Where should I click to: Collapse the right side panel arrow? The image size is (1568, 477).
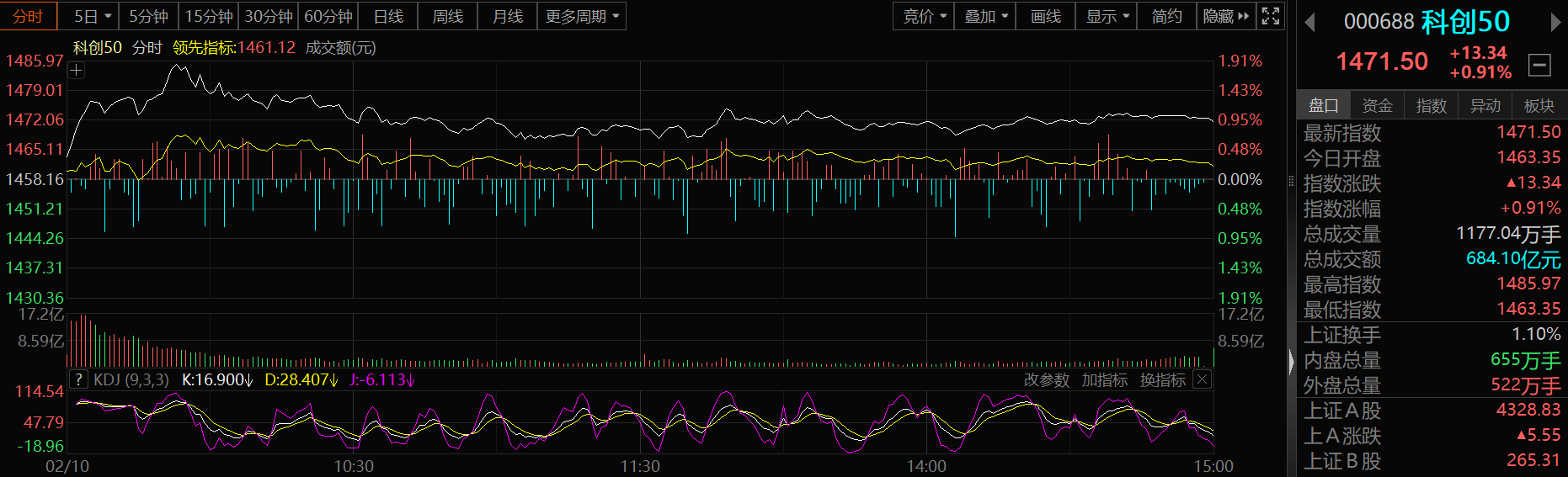point(1292,362)
